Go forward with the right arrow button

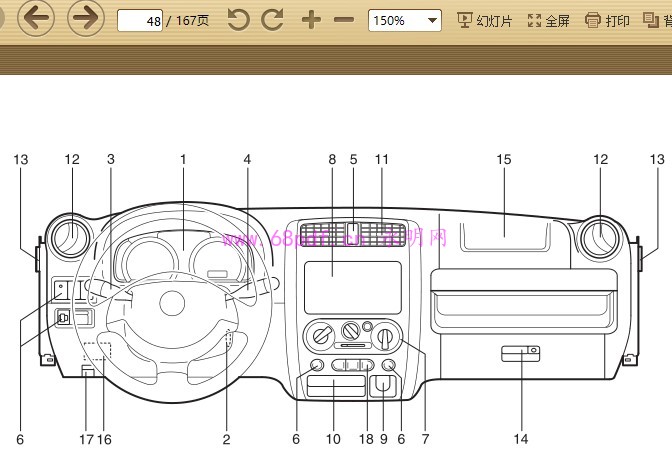point(87,18)
